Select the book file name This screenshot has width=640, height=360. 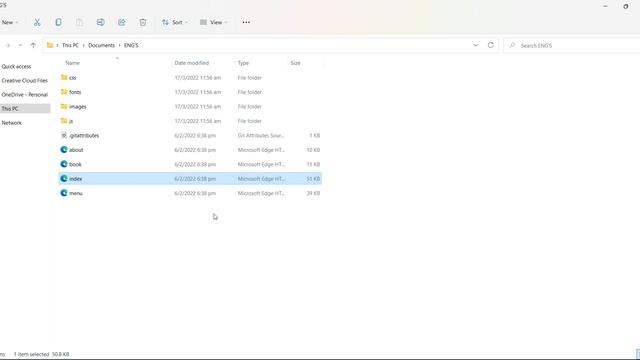[75, 164]
